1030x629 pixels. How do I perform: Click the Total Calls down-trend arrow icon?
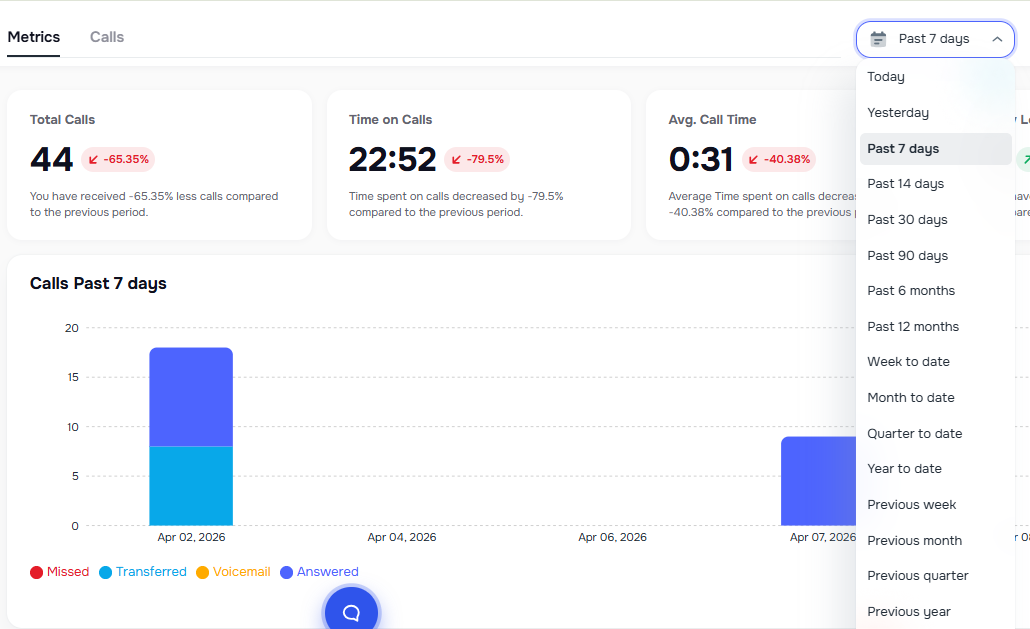pos(94,159)
